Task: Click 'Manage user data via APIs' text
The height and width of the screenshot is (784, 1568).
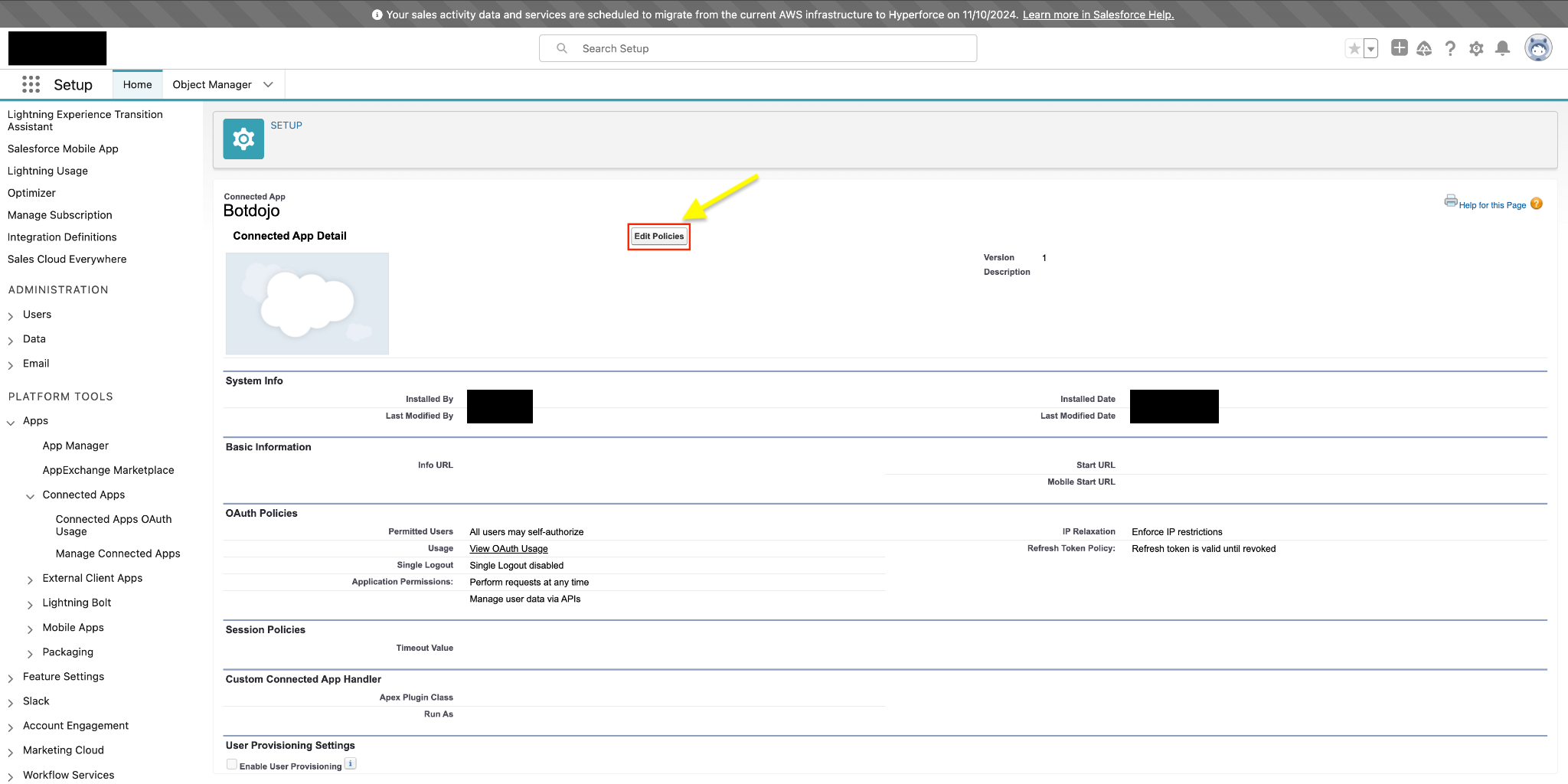Action: coord(525,599)
